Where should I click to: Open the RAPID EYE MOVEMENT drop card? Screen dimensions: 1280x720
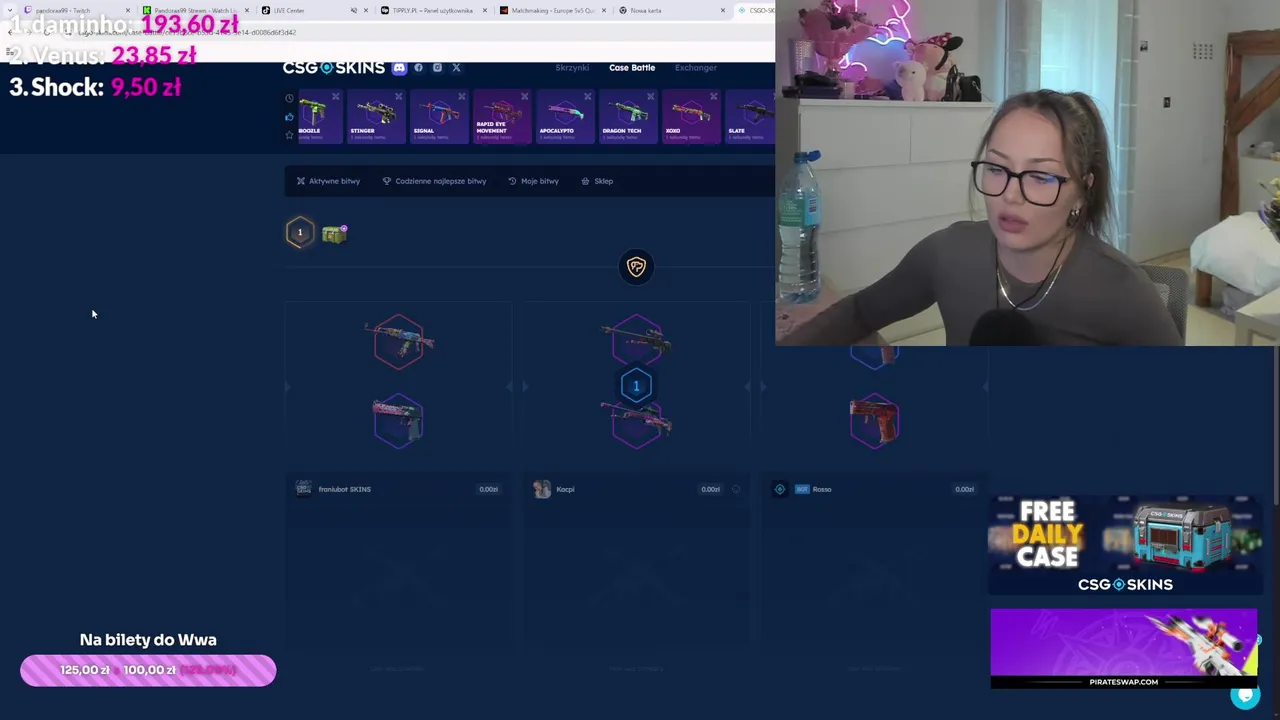pos(501,117)
